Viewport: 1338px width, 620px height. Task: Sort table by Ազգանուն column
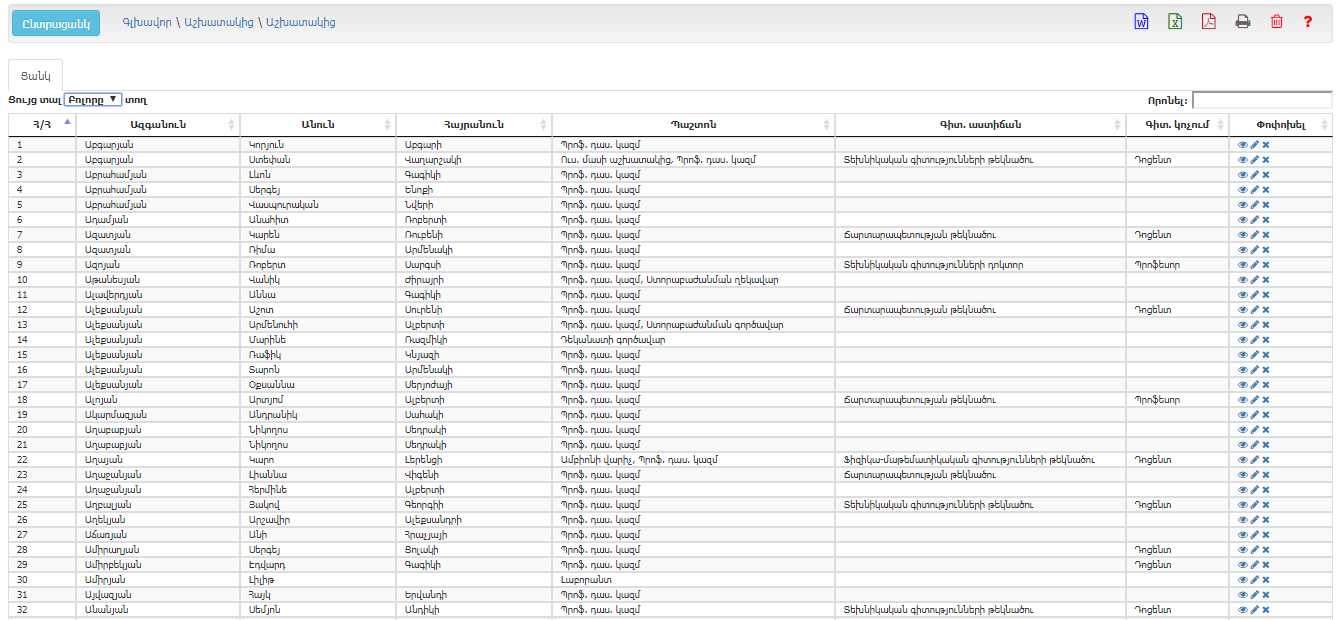point(158,124)
